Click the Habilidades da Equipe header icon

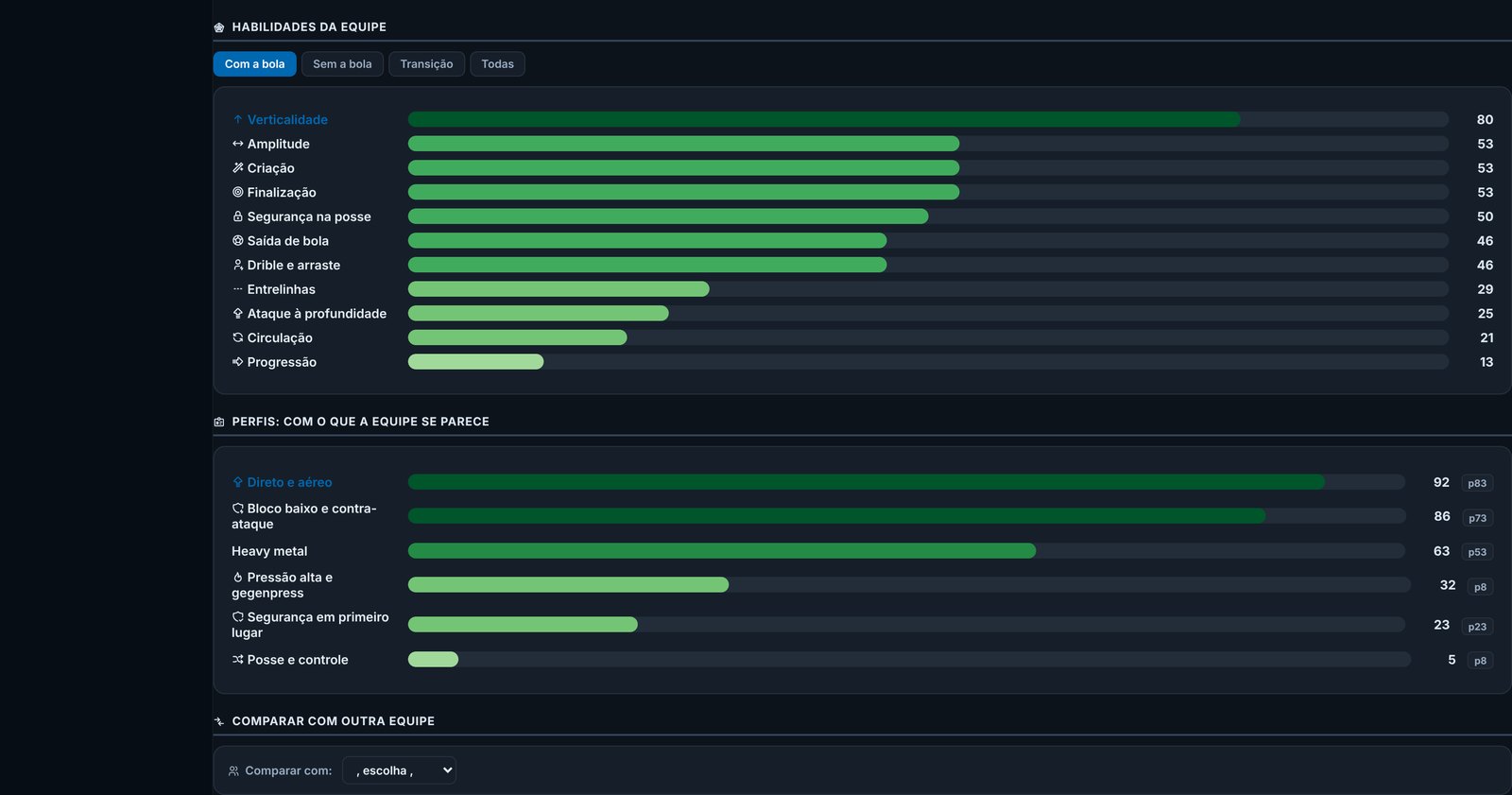coord(219,27)
